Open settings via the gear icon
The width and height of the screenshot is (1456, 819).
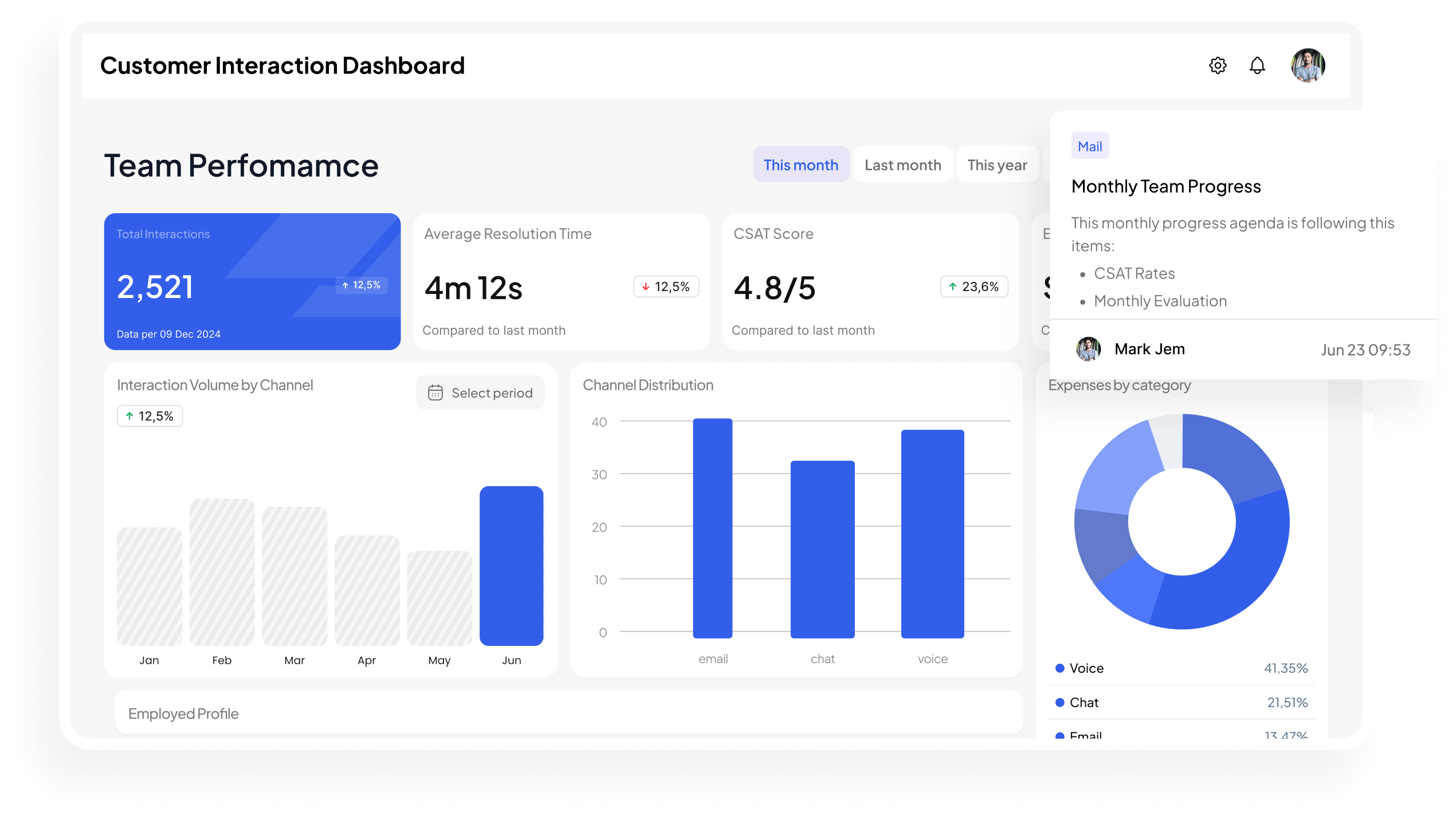coord(1217,65)
